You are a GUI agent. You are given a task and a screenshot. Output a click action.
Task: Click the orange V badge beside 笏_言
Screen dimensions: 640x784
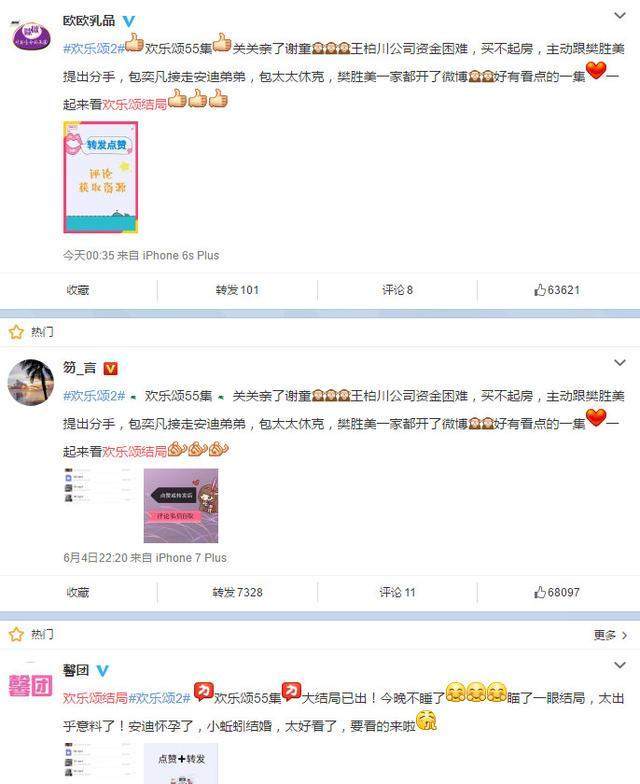point(110,368)
